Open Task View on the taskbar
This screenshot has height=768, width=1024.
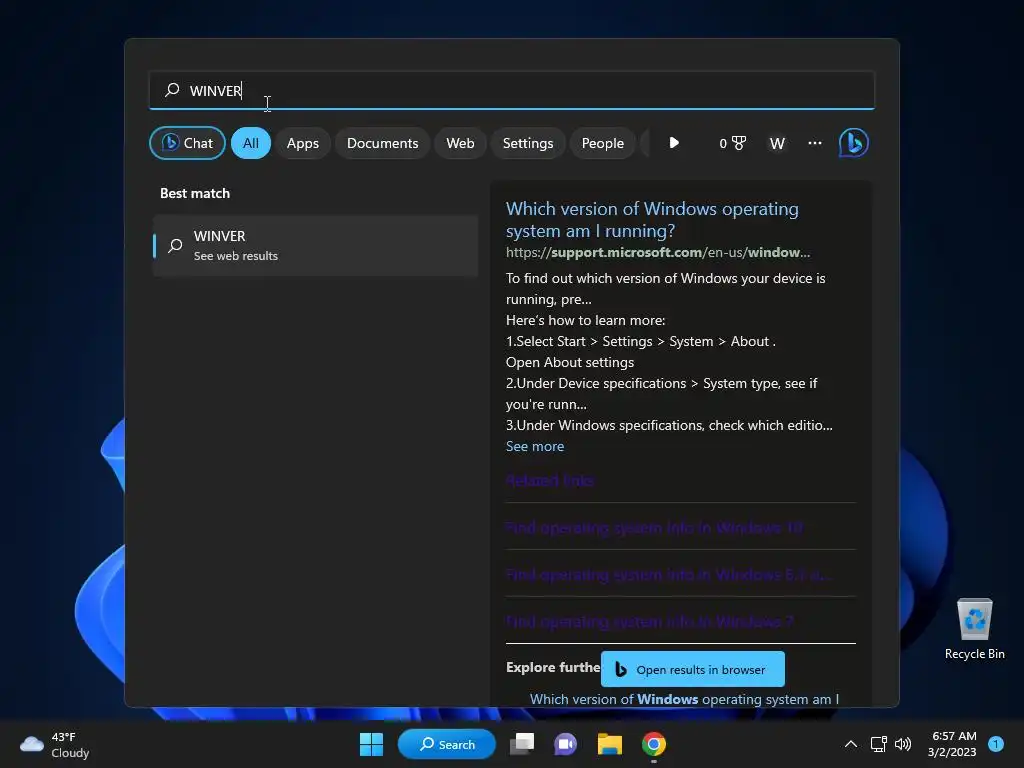(x=522, y=744)
